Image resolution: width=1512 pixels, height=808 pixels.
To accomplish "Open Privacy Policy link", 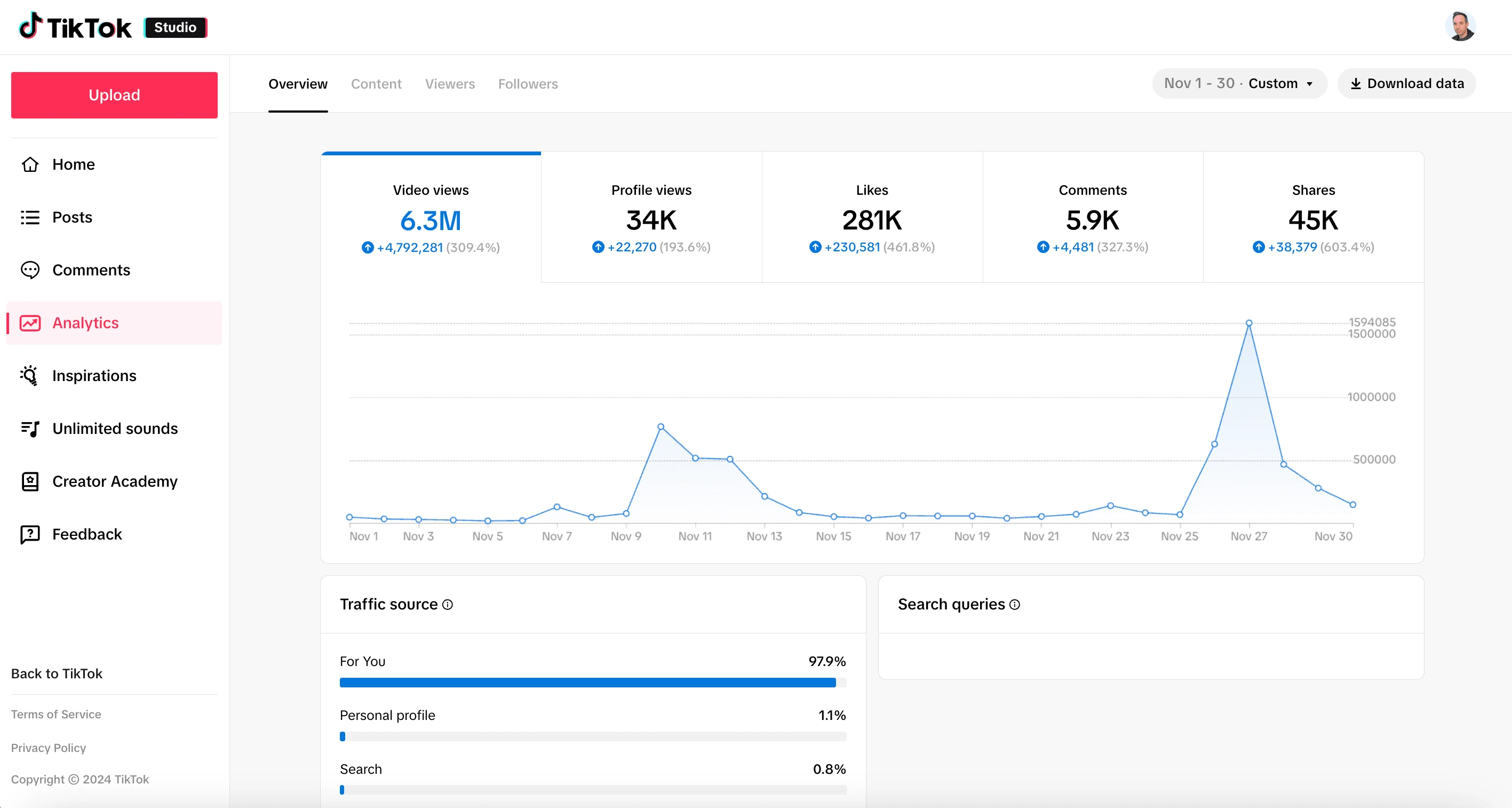I will (49, 748).
